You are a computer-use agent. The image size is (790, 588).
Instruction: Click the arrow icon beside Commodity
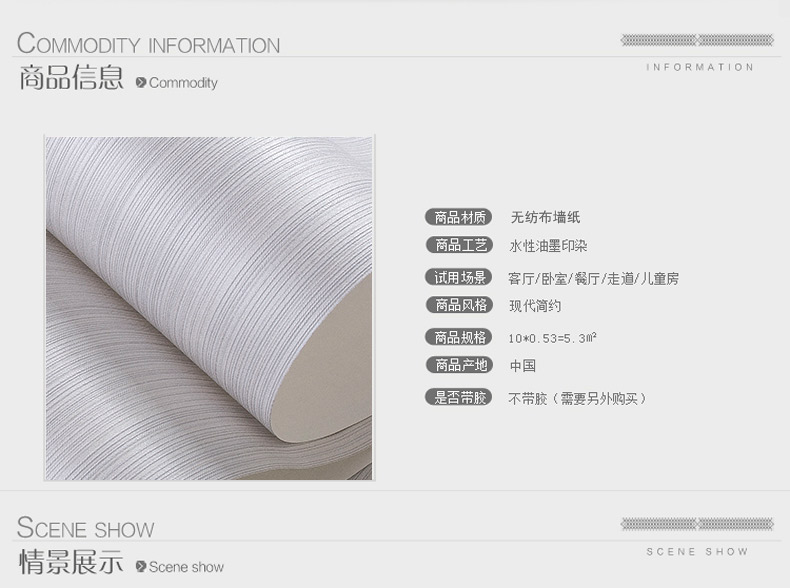click(141, 82)
